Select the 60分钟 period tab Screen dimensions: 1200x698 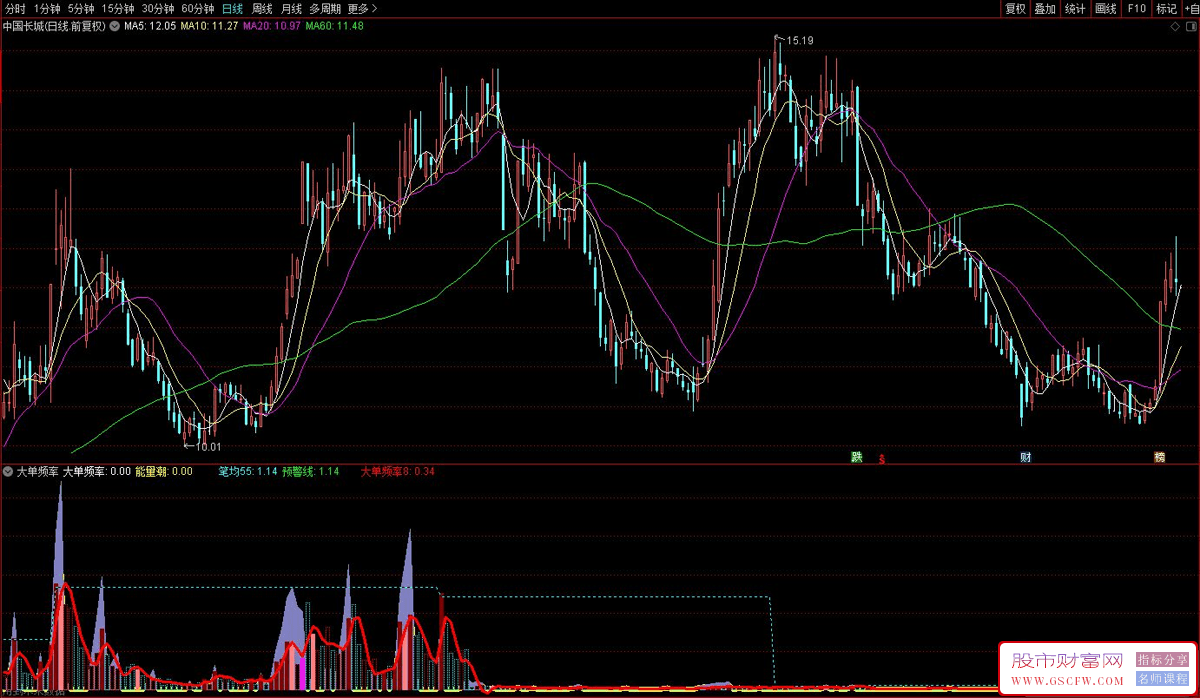198,8
